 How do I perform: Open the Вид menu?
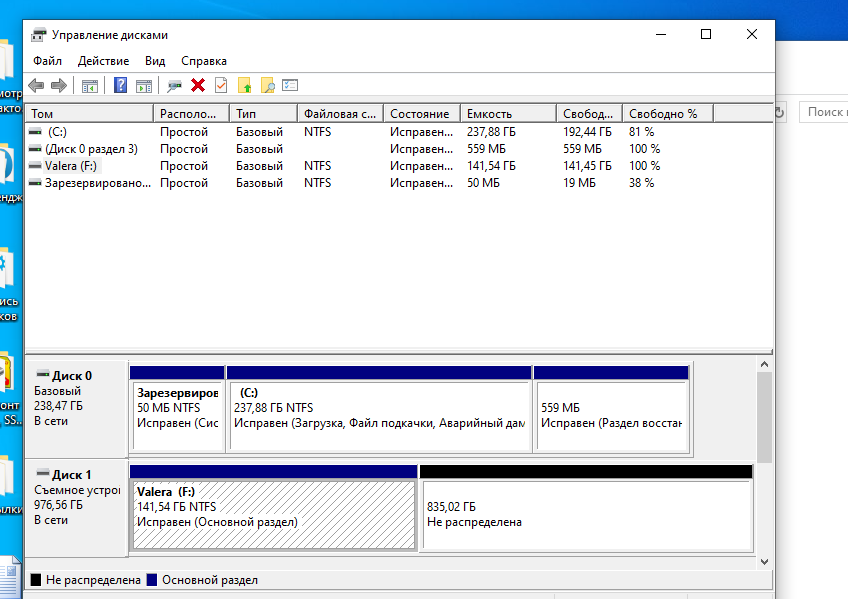tap(155, 61)
